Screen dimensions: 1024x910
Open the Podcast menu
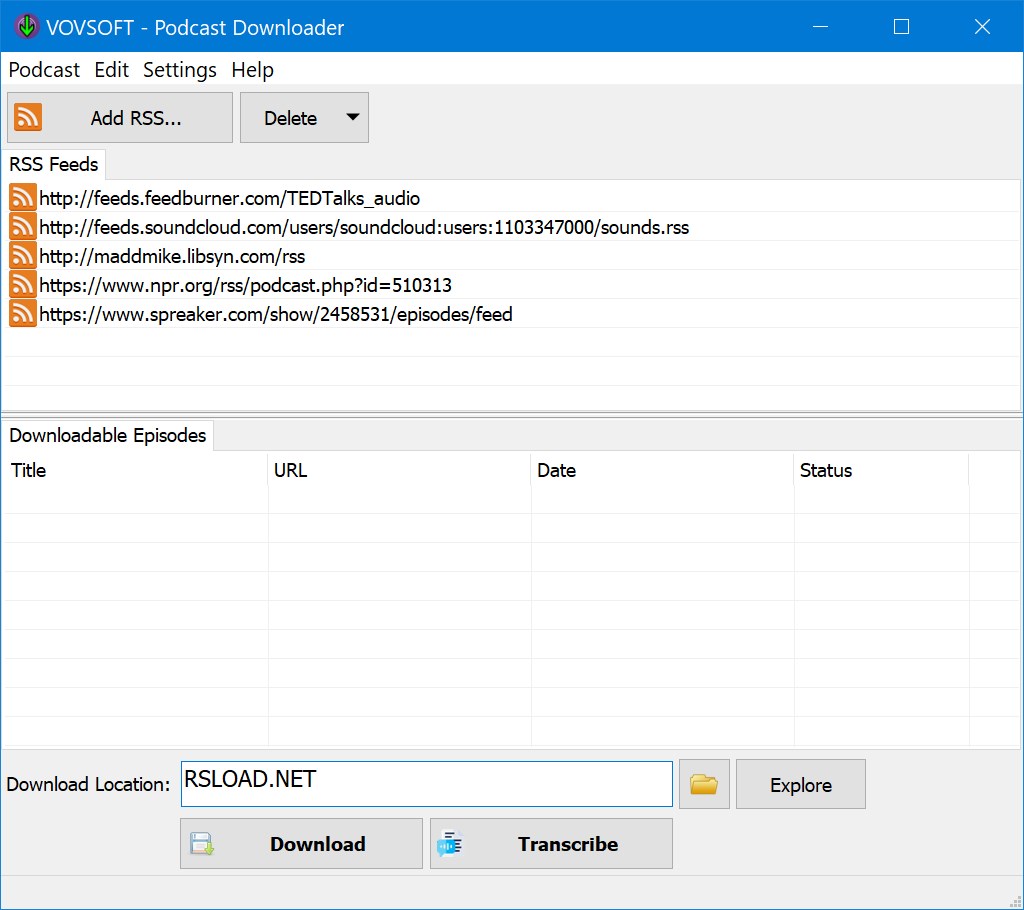pyautogui.click(x=43, y=70)
